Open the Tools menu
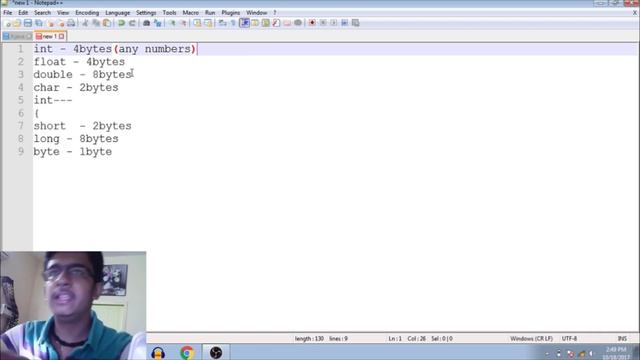The image size is (640, 360). 169,13
